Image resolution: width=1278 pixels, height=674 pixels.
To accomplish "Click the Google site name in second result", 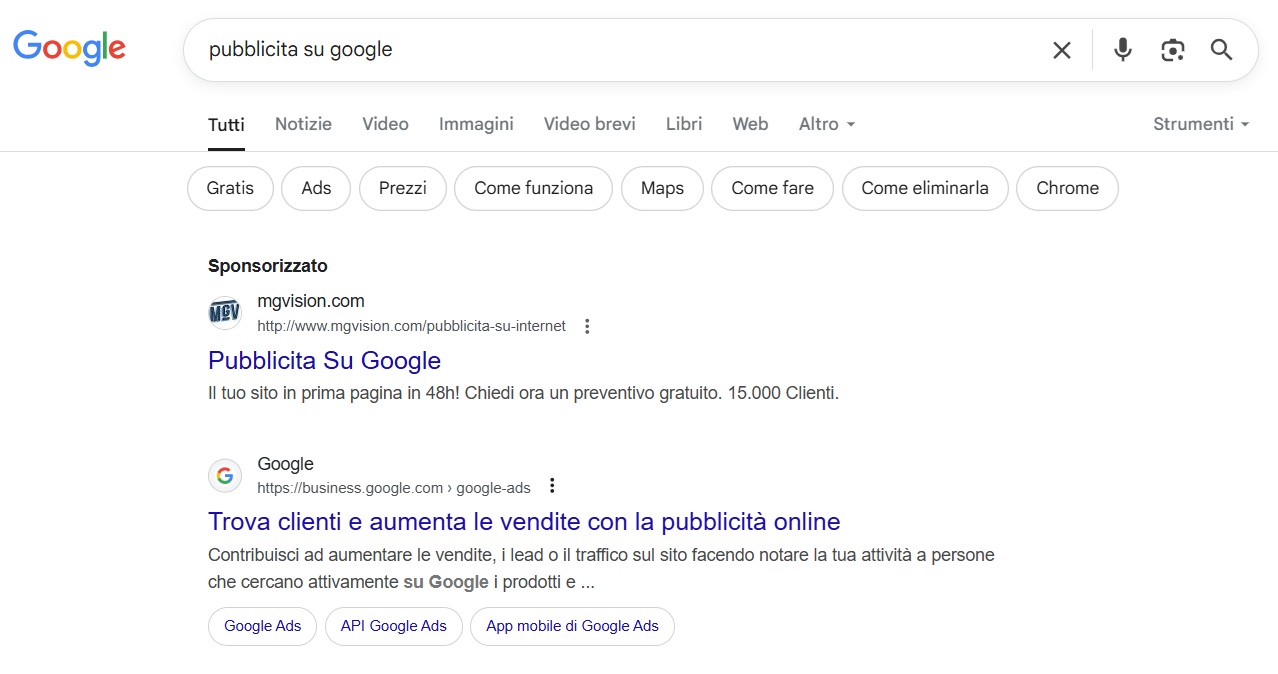I will point(285,464).
